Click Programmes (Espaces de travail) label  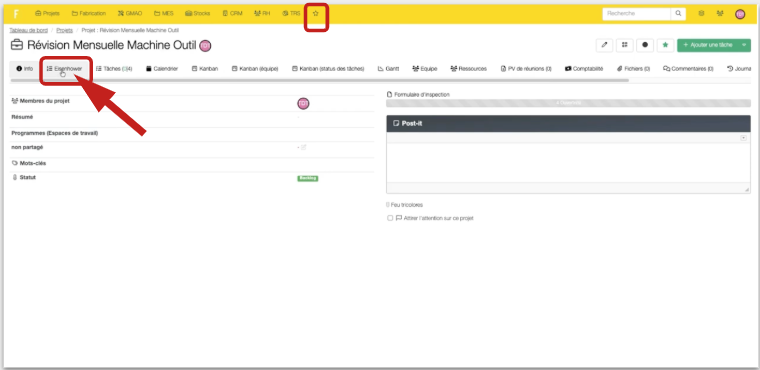click(x=54, y=133)
